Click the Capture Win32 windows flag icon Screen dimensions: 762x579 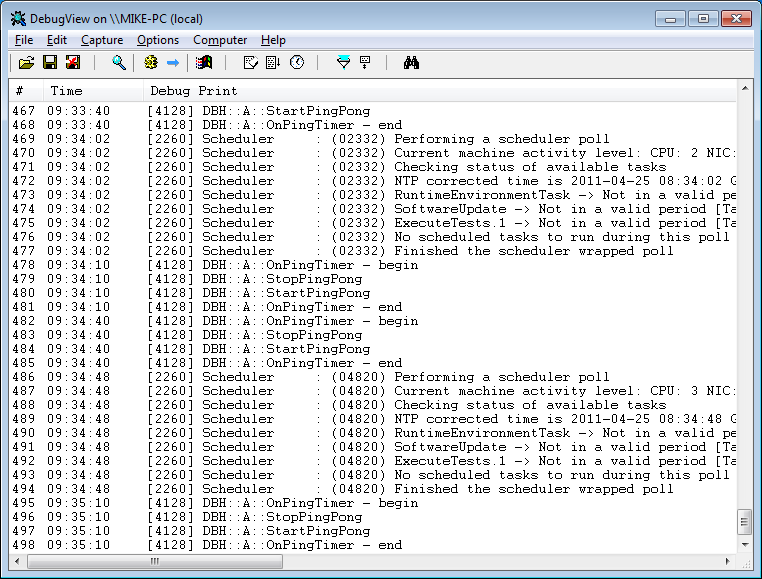click(x=204, y=62)
